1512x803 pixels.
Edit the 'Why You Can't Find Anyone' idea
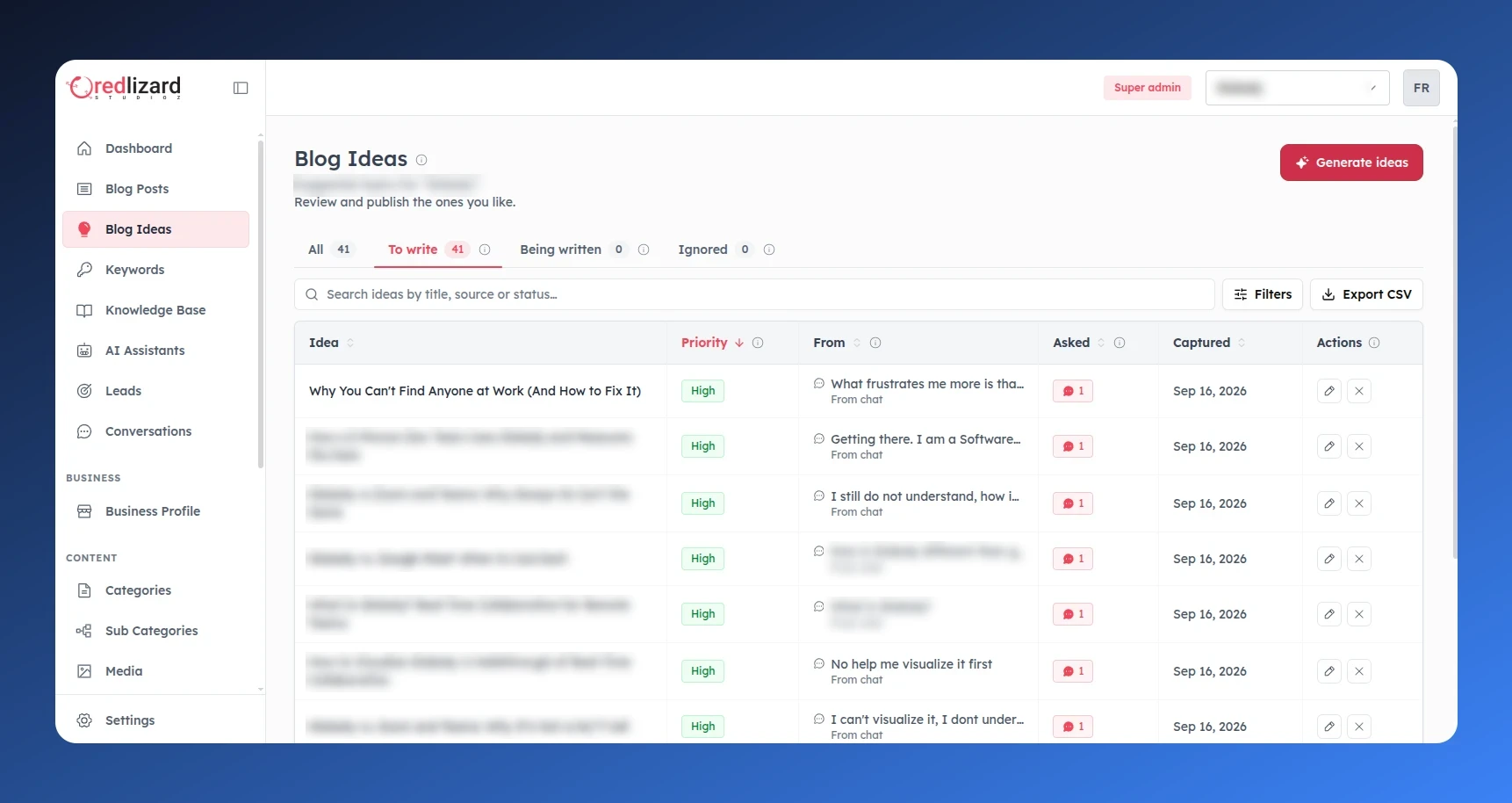pyautogui.click(x=1329, y=391)
